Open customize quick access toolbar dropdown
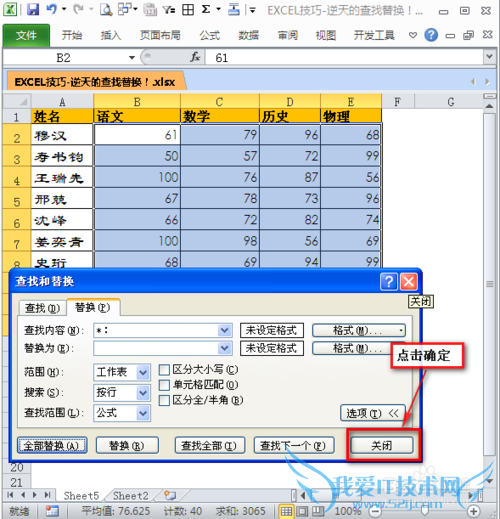 coord(252,10)
